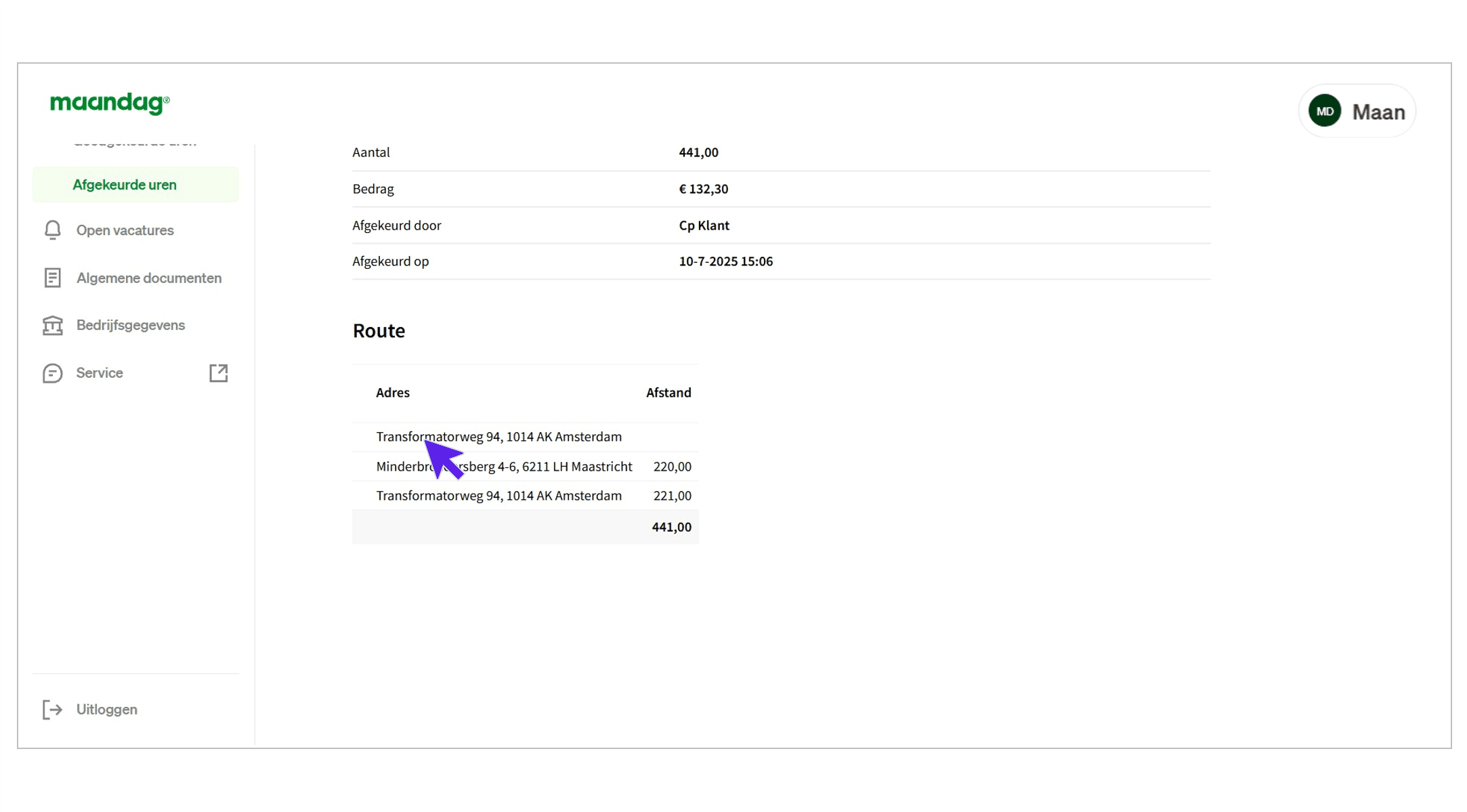This screenshot has width=1467, height=812.
Task: Click the Algemene documenten document icon
Action: (52, 278)
